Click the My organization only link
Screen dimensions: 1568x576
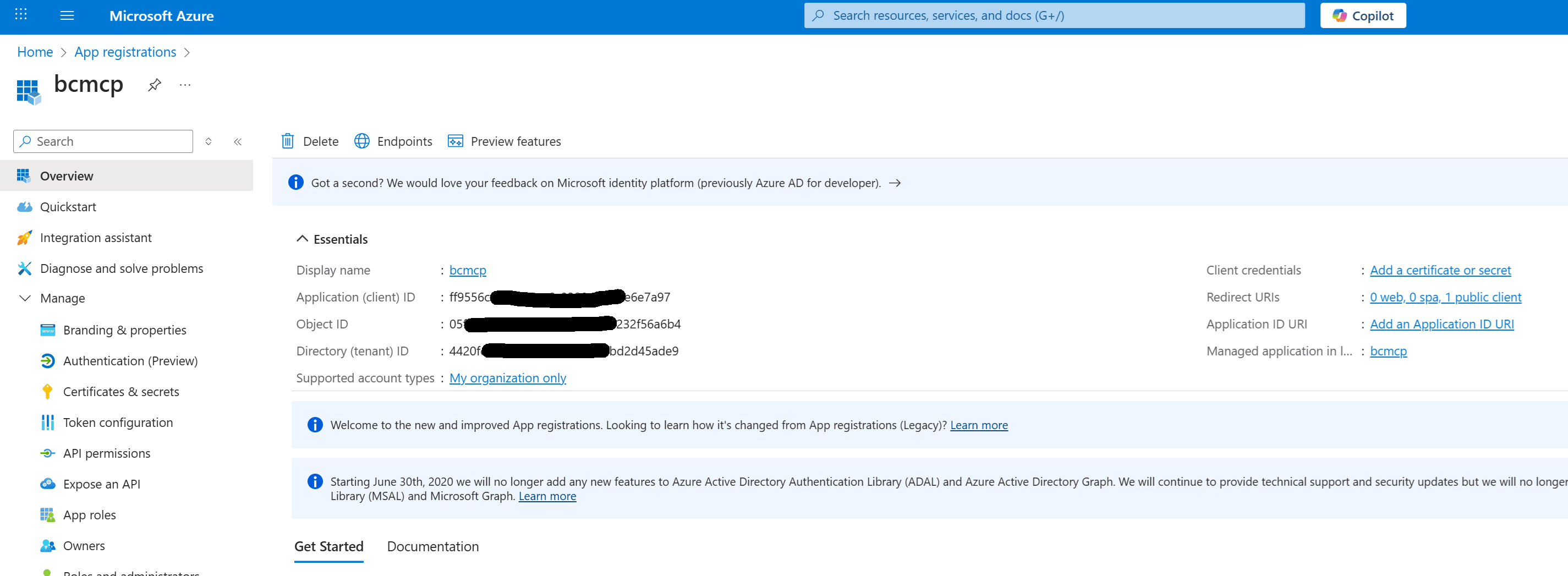point(507,377)
